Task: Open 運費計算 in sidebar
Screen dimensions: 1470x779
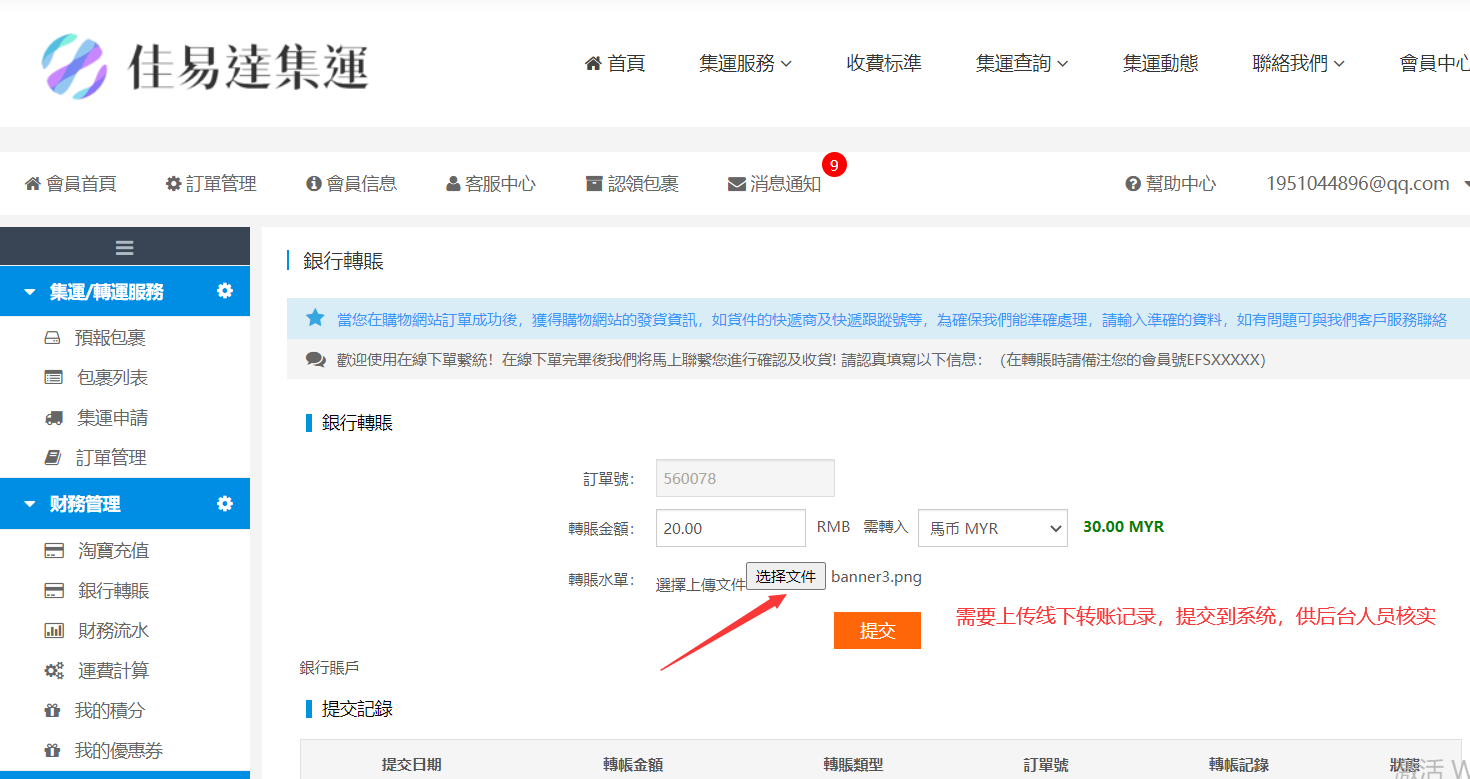Action: [x=113, y=671]
